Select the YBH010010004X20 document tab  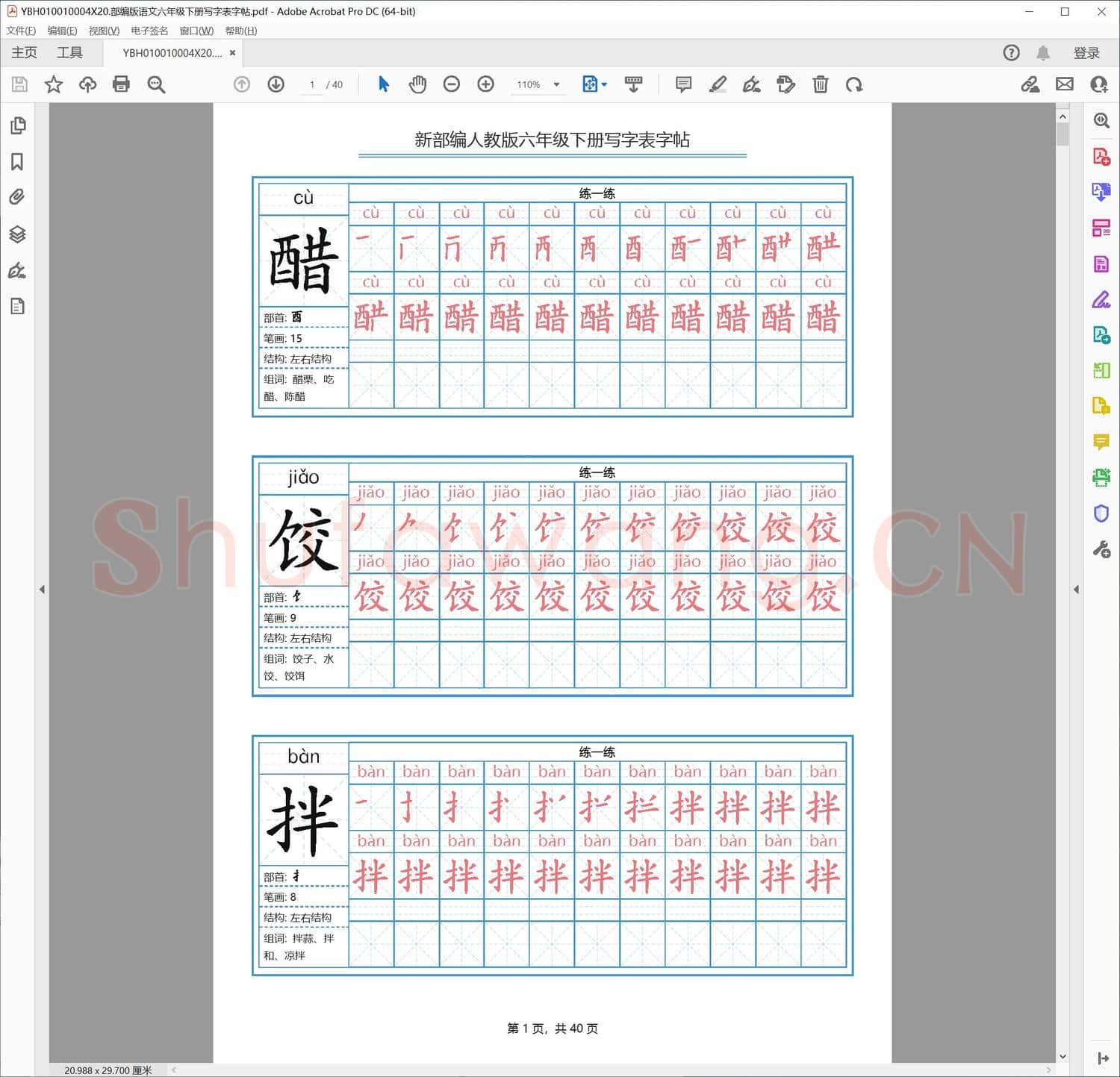172,53
